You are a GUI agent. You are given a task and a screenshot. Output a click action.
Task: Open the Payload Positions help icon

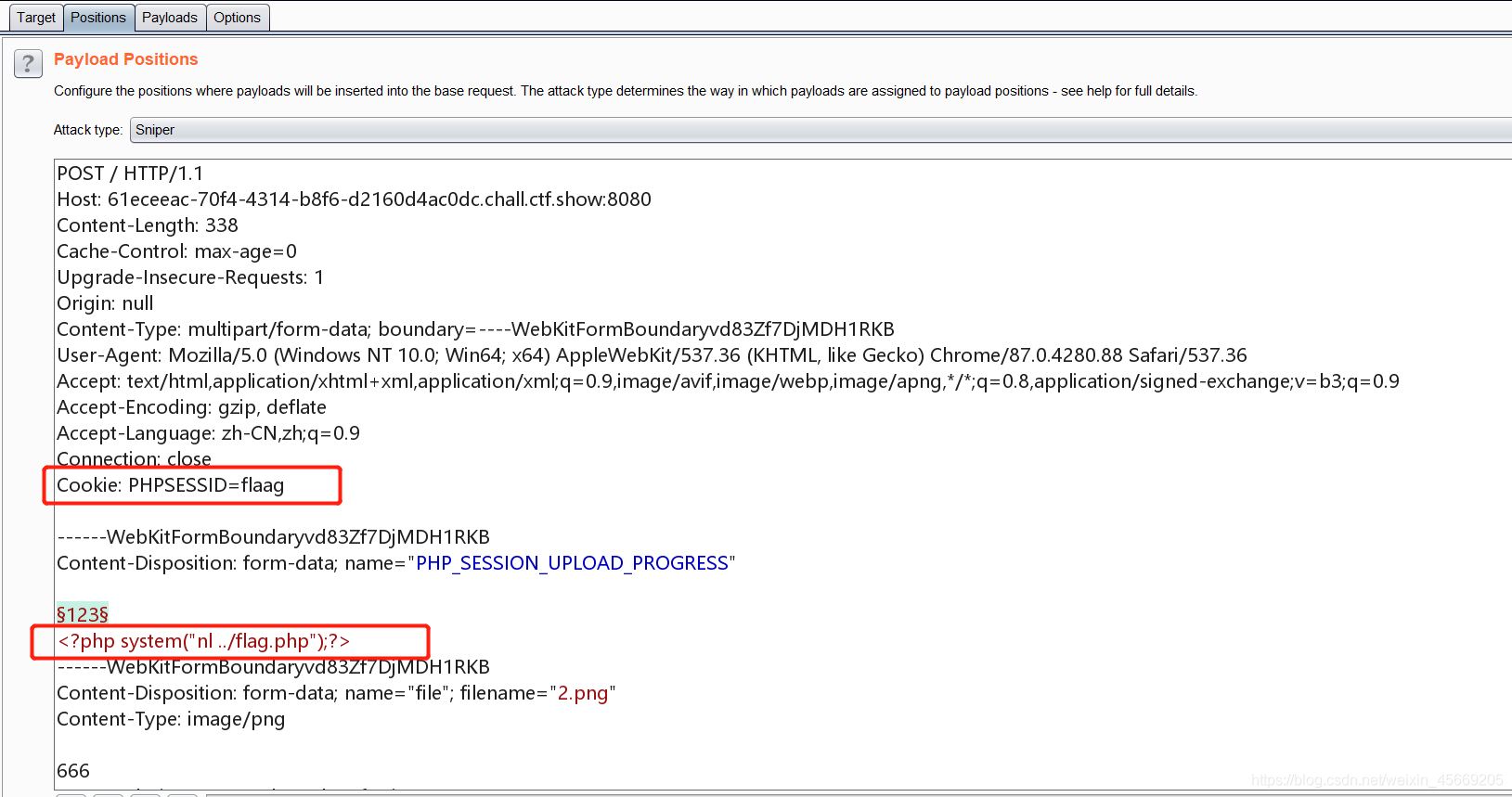click(28, 64)
